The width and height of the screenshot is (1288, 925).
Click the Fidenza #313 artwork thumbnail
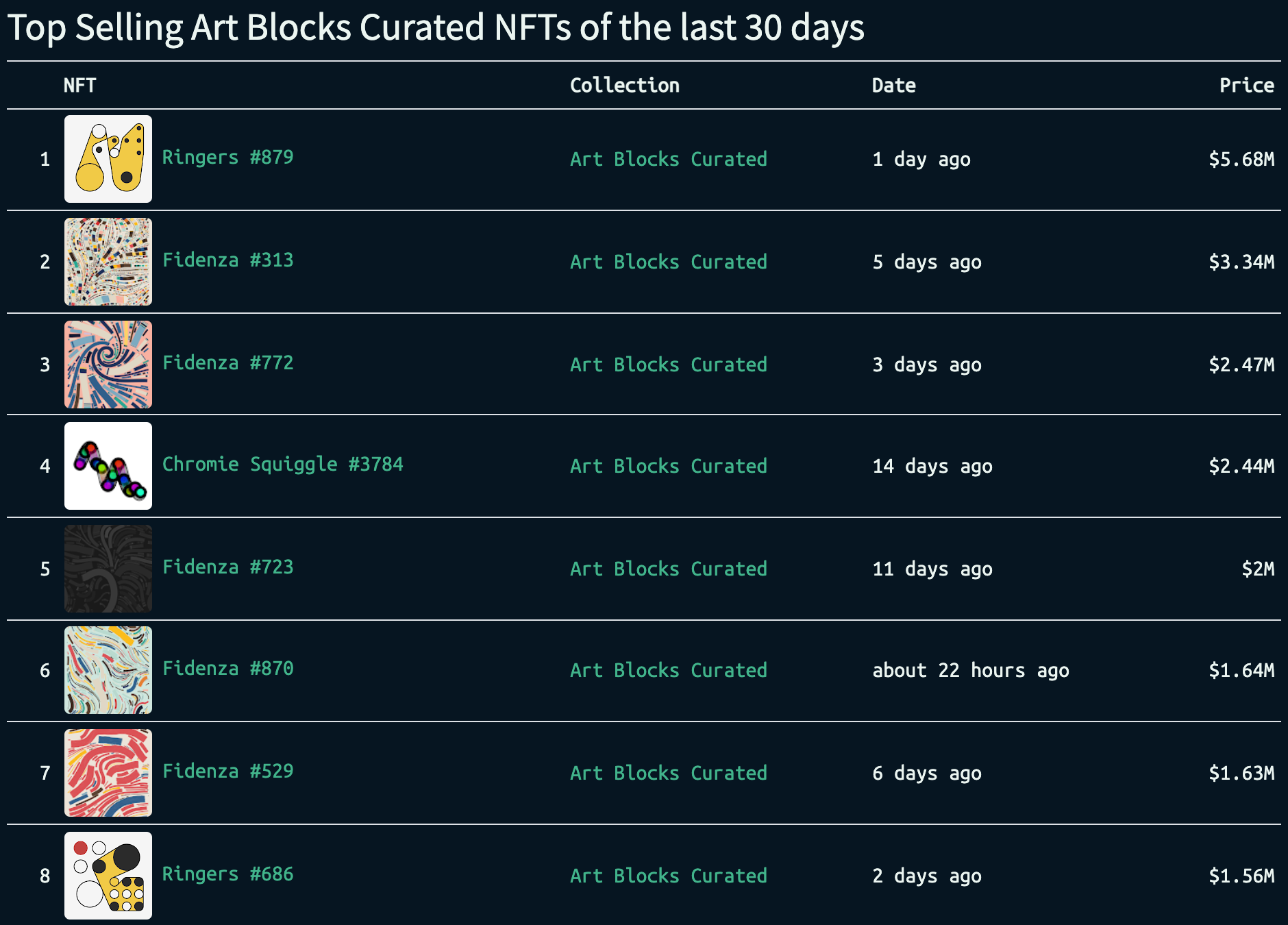[108, 262]
